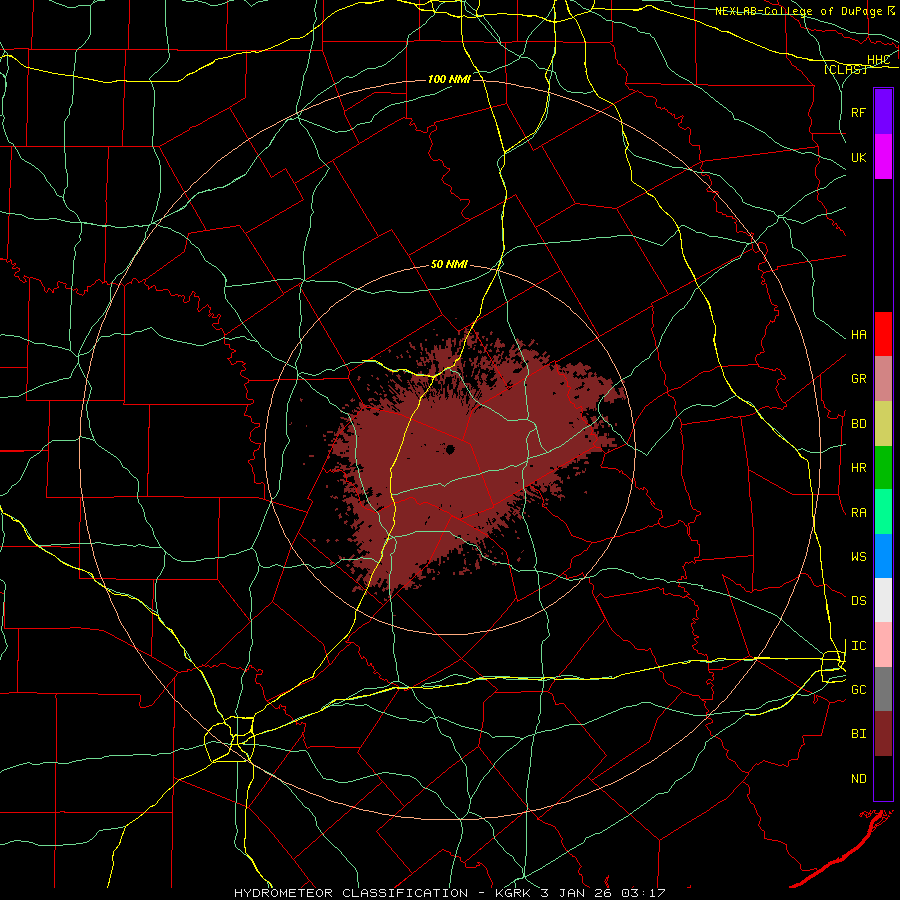
Task: Click the IC legend label
Action: tap(858, 646)
